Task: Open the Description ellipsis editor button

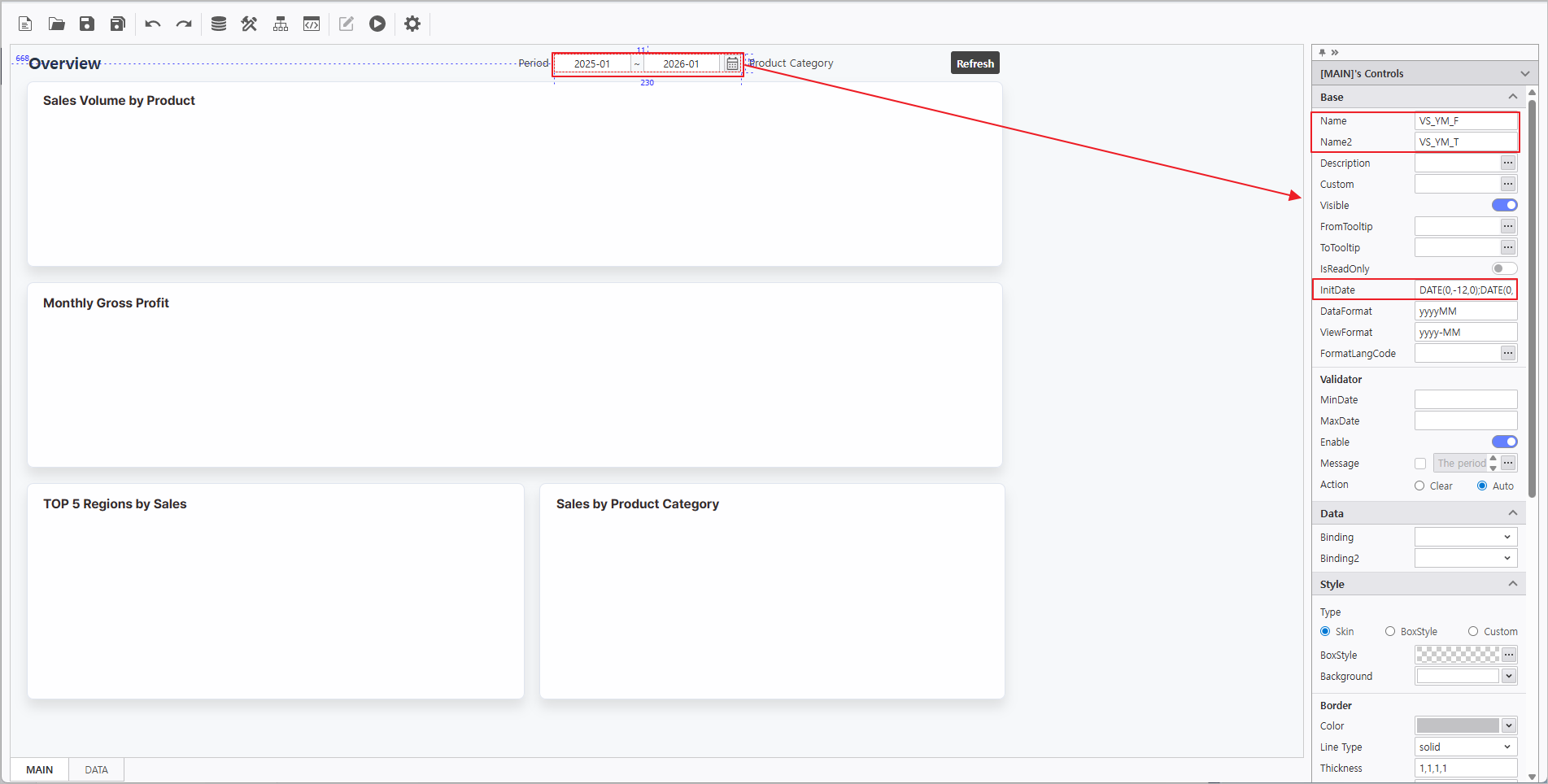Action: point(1508,163)
